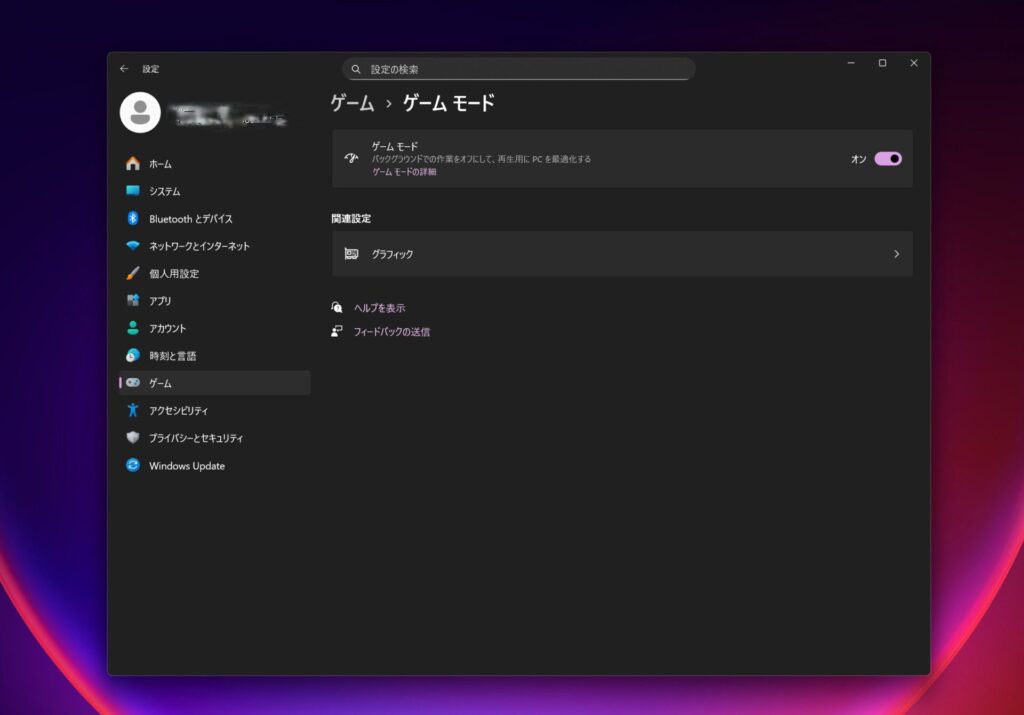
Task: Click the アプリ apps icon
Action: 133,301
